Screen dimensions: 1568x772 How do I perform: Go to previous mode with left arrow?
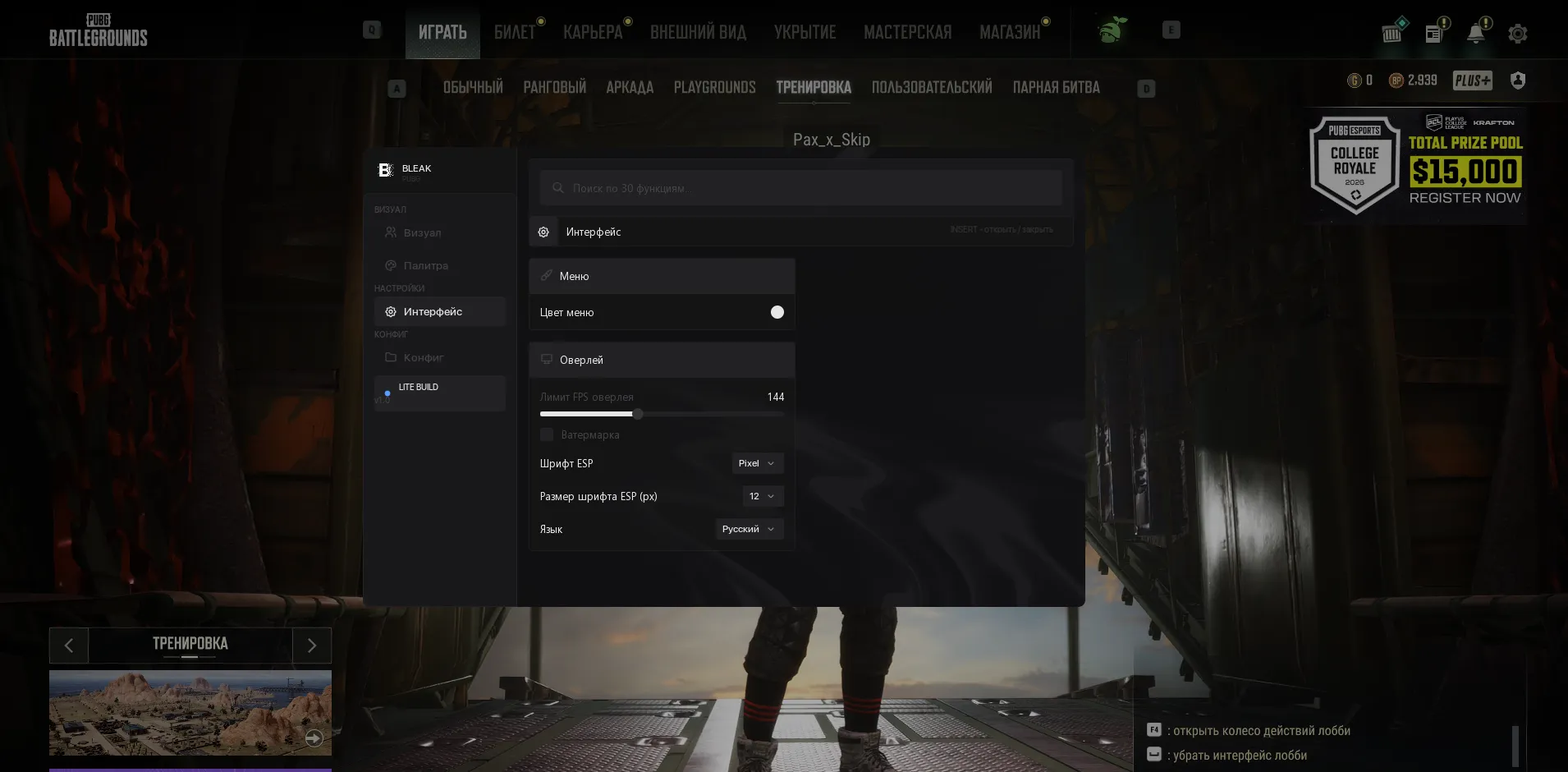[x=69, y=646]
